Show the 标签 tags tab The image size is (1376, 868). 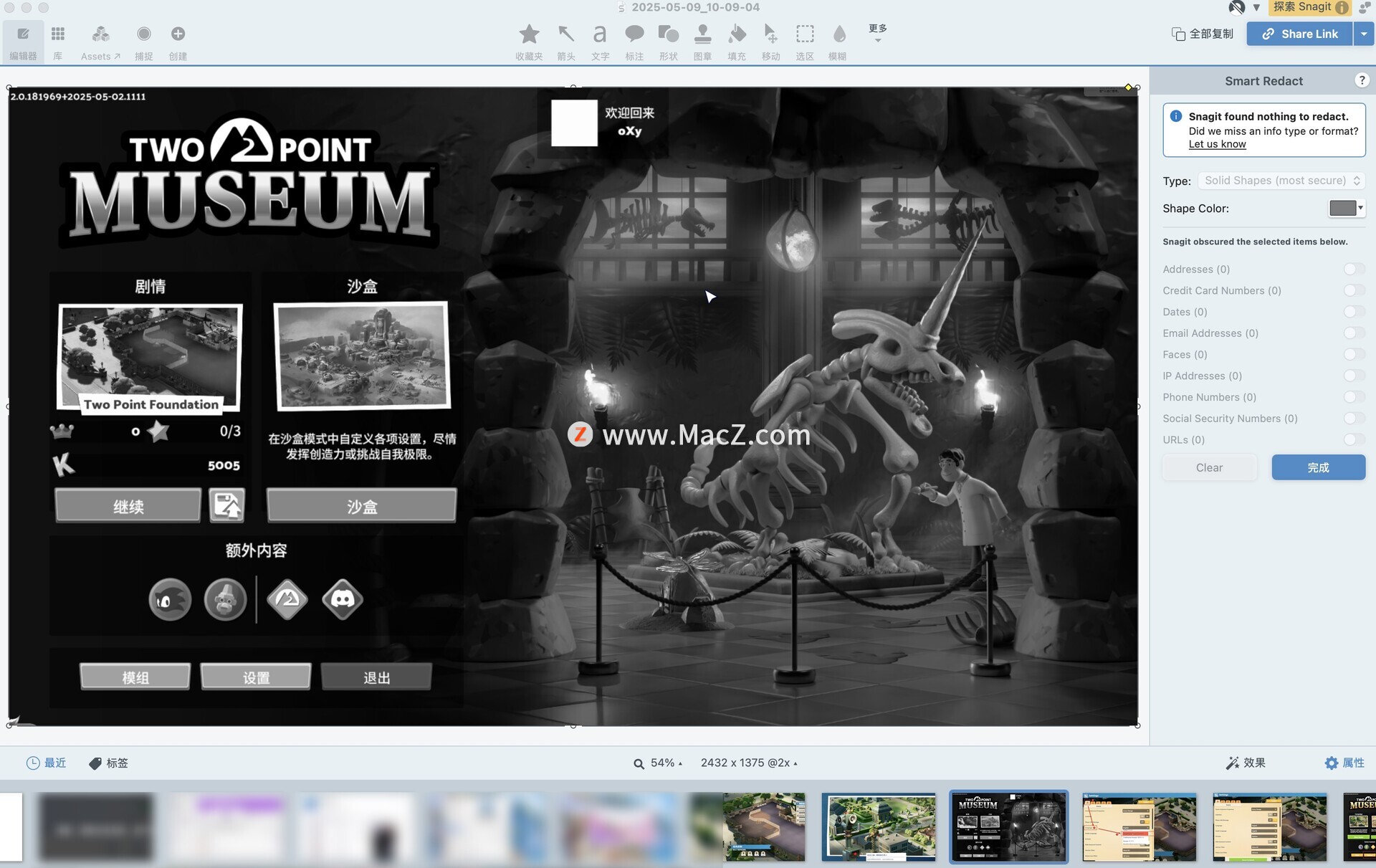[109, 763]
